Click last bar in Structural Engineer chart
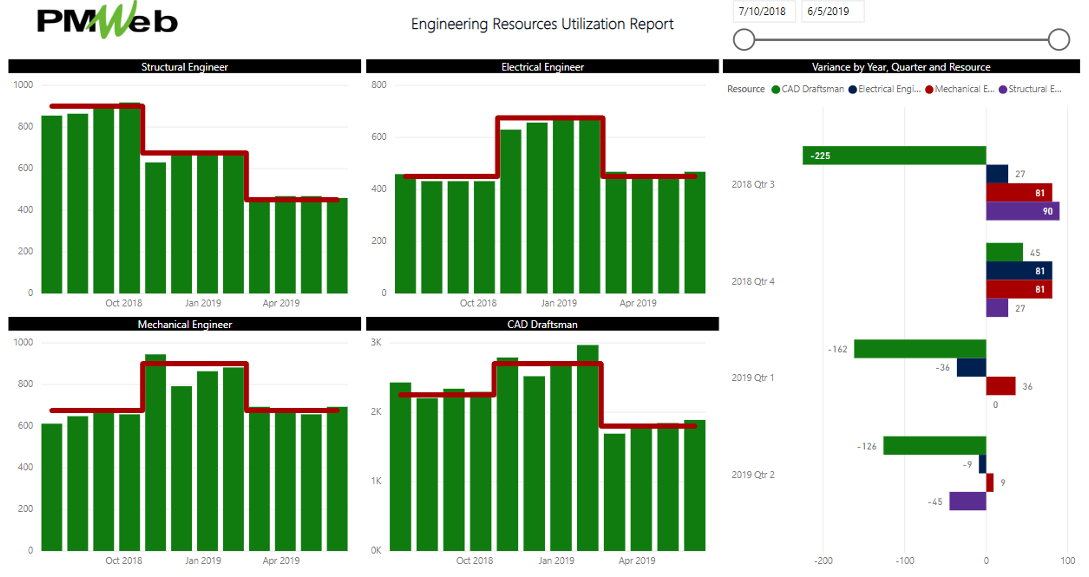The image size is (1089, 577). click(338, 246)
